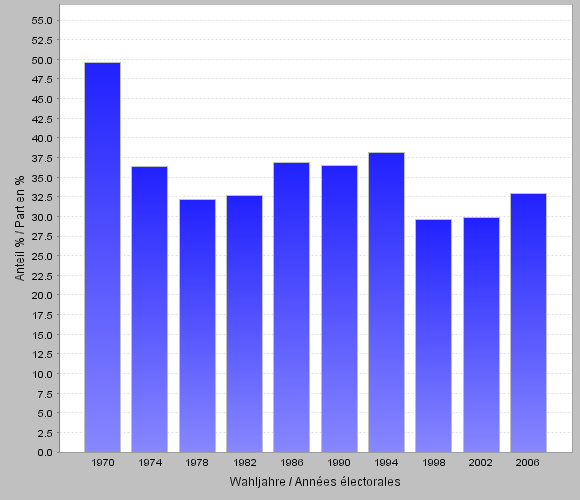Click the 25.0 y-axis tick label
The width and height of the screenshot is (580, 500).
42,256
